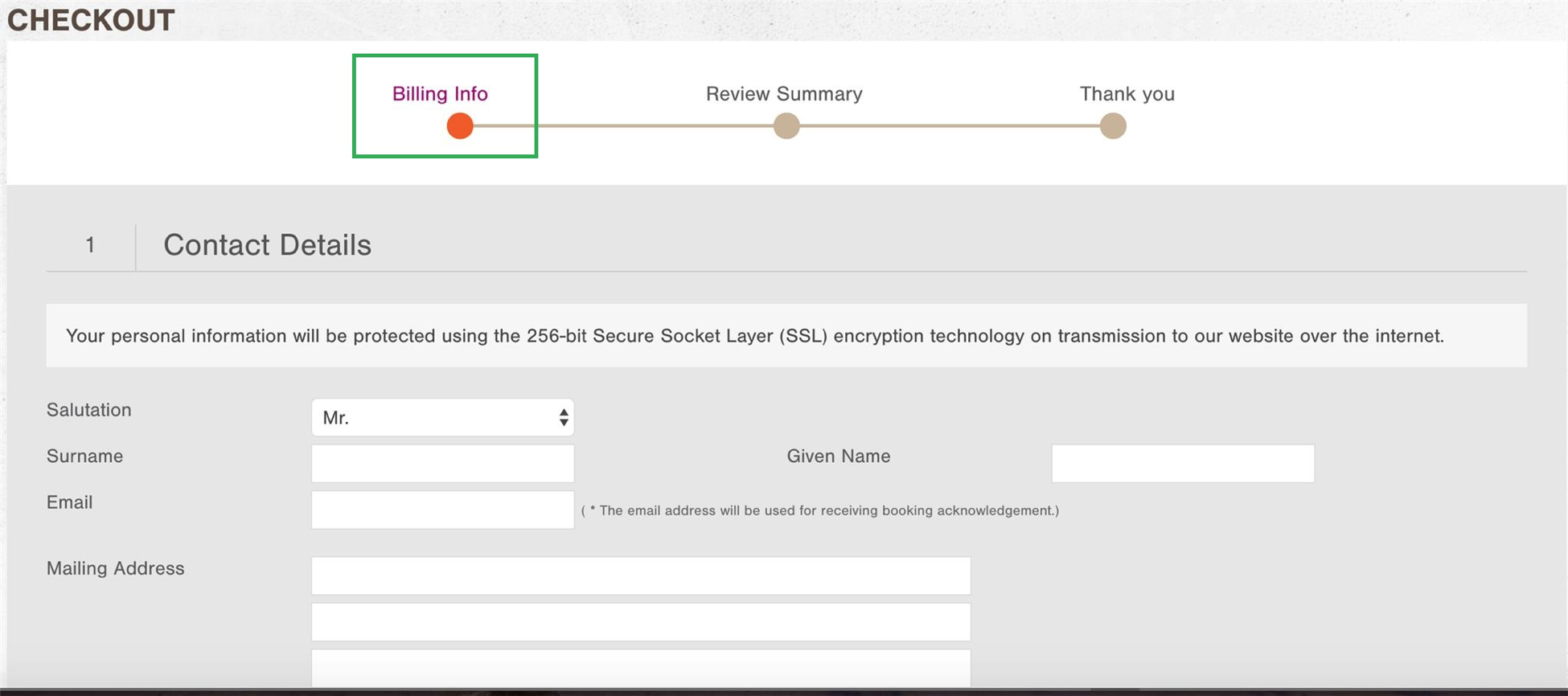Click the third Mailing Address line

pyautogui.click(x=641, y=667)
